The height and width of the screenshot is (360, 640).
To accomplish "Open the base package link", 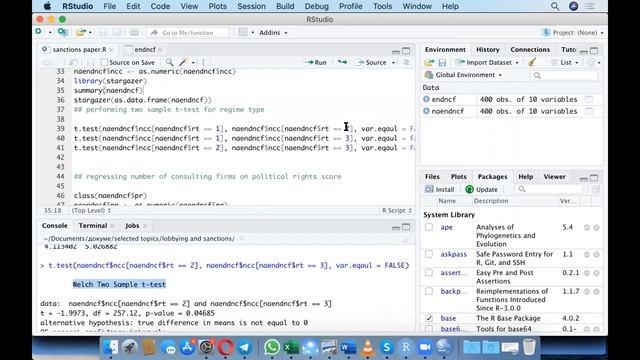I will click(x=448, y=318).
